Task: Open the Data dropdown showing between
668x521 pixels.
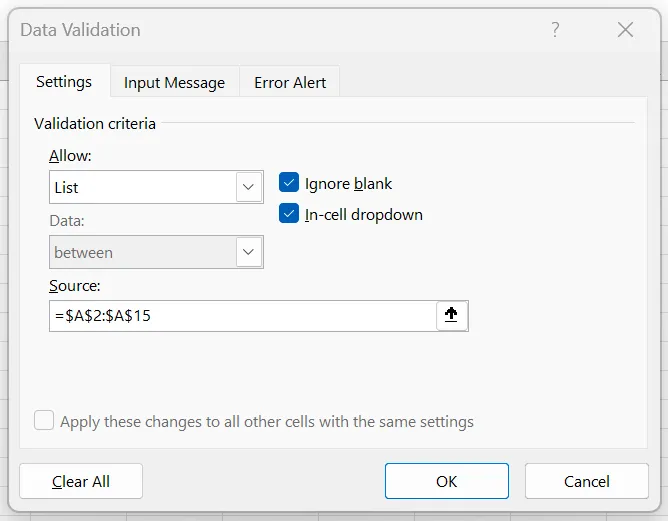Action: 156,252
